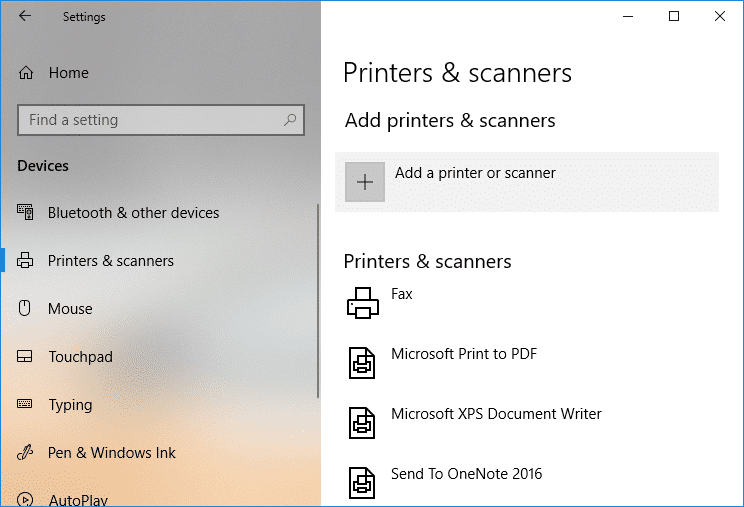
Task: Select the Bluetooth & other devices icon
Action: [x=25, y=212]
